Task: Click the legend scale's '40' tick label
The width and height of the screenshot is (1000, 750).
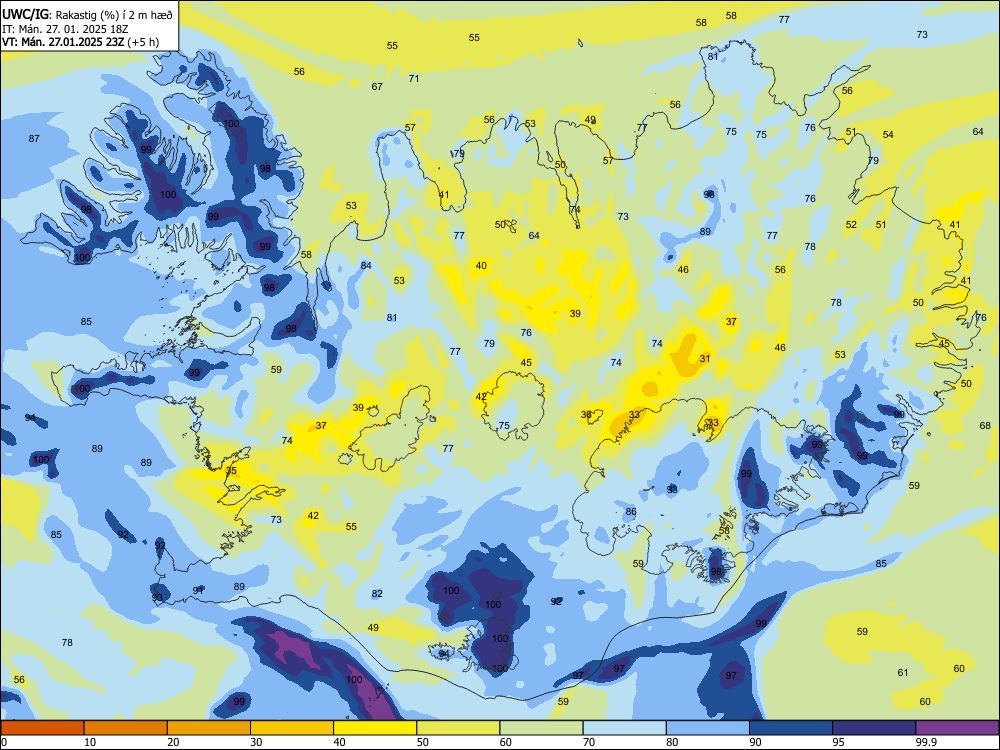Action: coord(339,742)
